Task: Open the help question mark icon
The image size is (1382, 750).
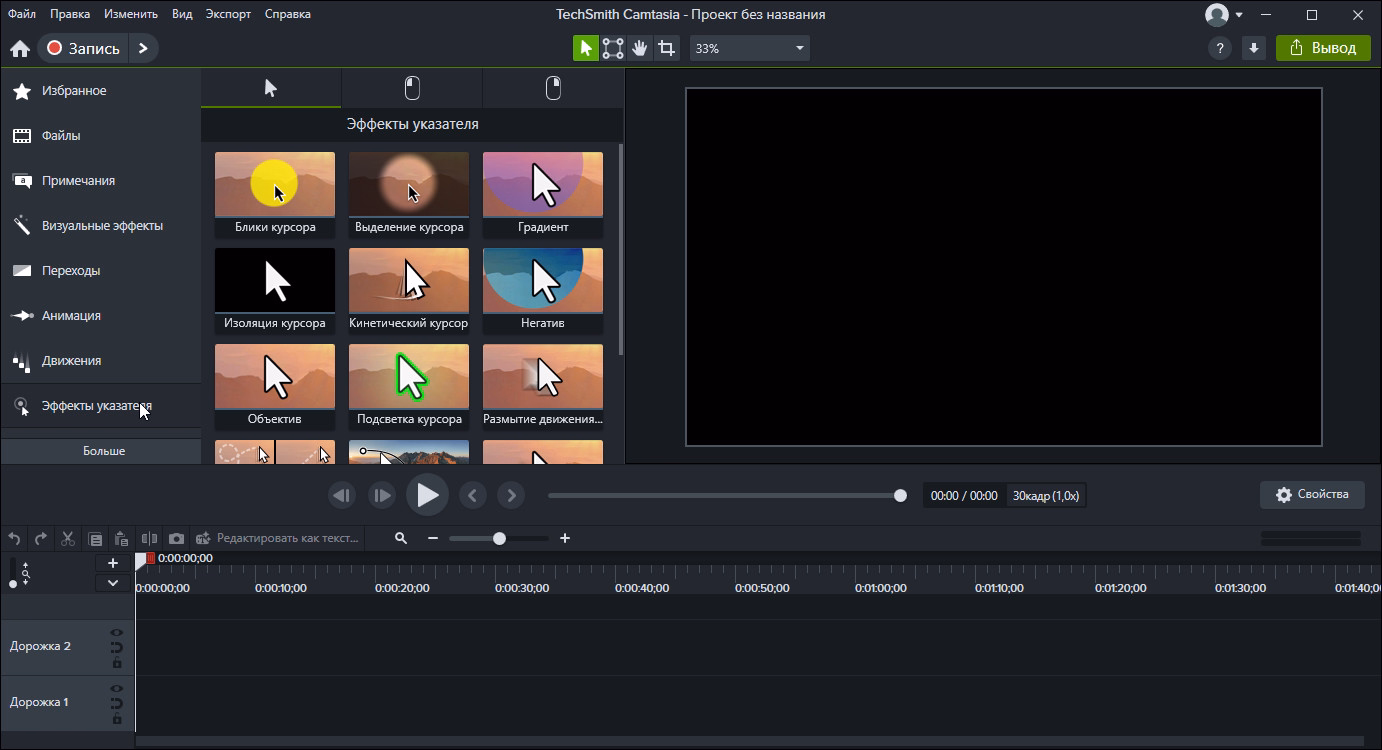Action: [1219, 48]
